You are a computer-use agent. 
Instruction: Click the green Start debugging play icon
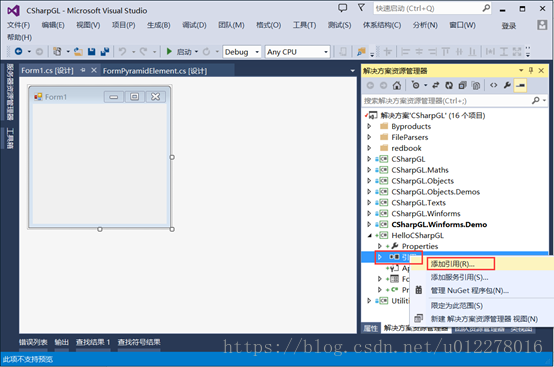(169, 52)
